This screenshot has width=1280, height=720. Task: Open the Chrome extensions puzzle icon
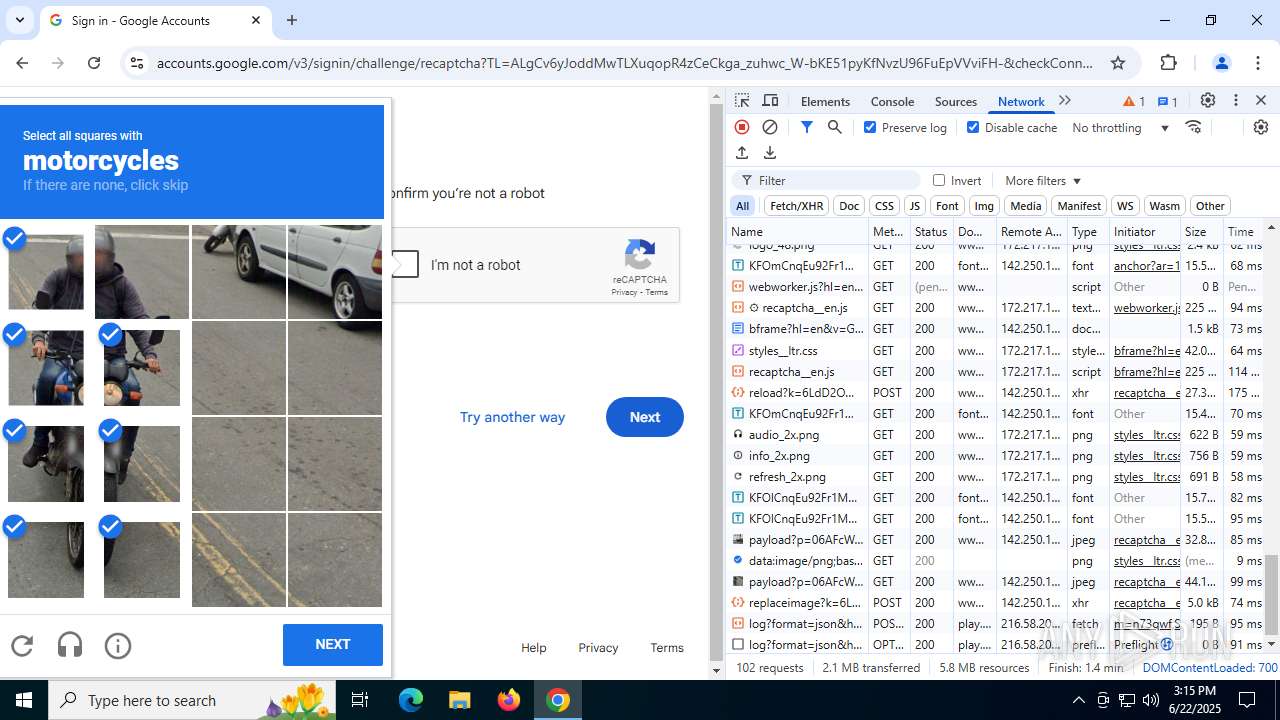pos(1169,63)
